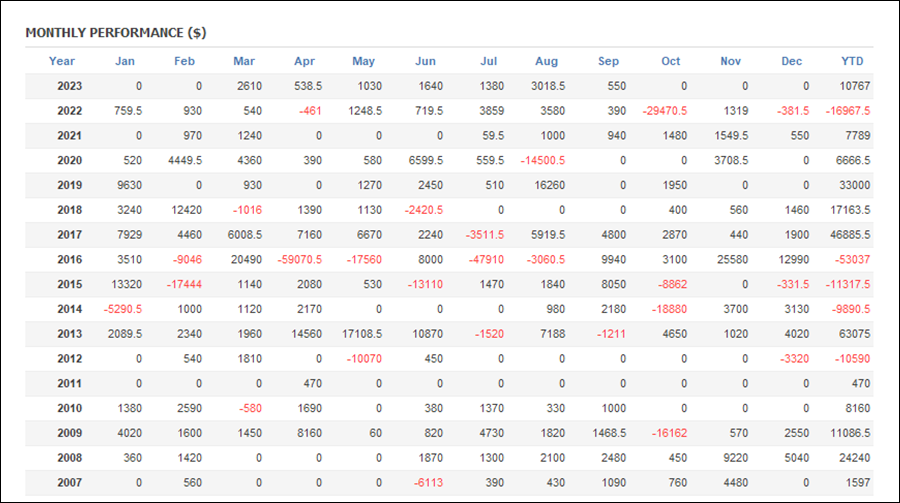
Task: Click the 2007 year row label
Action: pos(69,483)
